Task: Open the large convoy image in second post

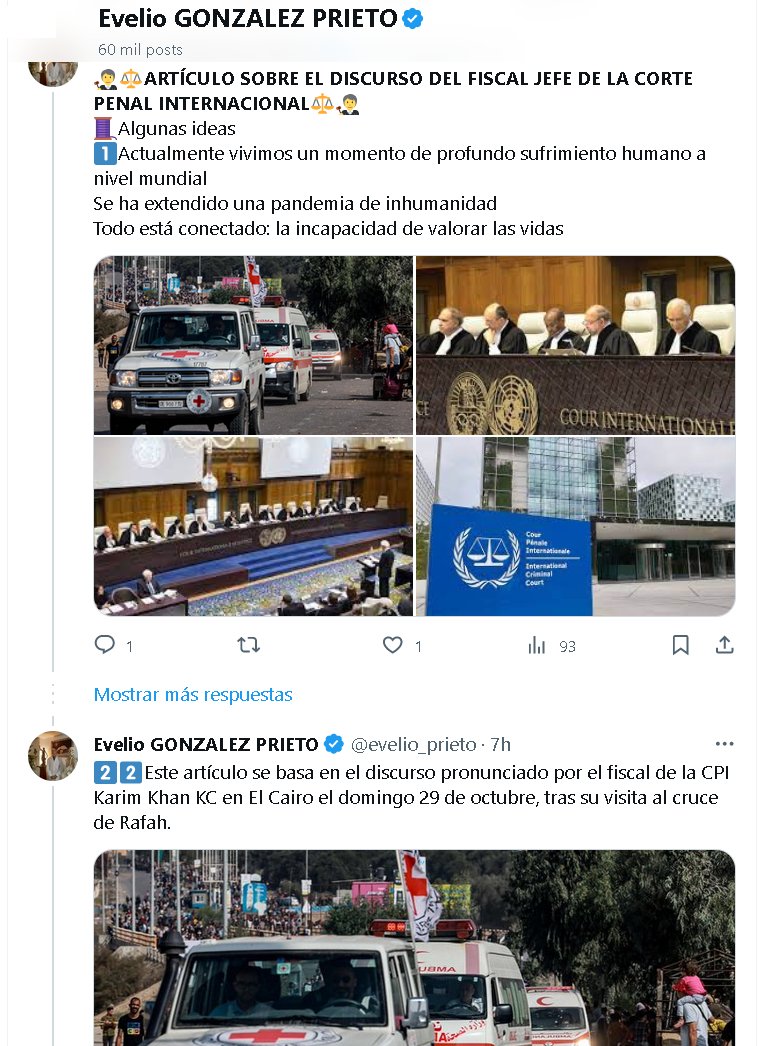Action: 414,947
